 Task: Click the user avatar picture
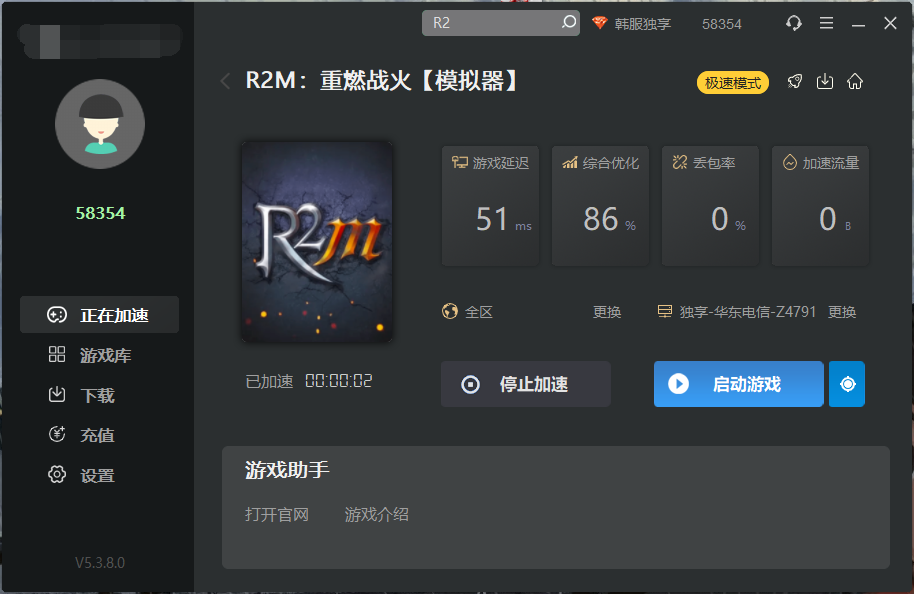pos(100,124)
